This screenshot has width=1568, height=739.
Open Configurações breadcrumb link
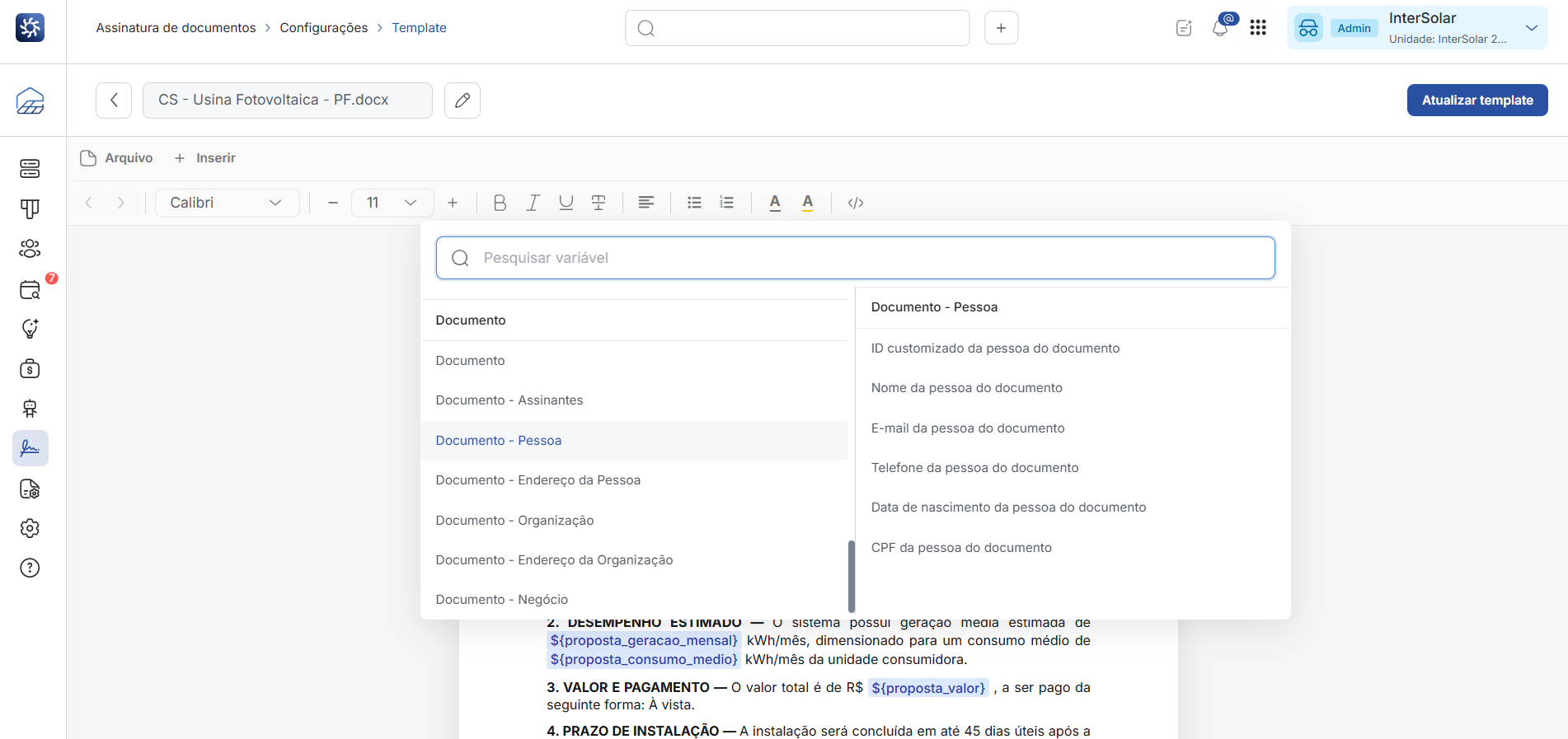[324, 28]
